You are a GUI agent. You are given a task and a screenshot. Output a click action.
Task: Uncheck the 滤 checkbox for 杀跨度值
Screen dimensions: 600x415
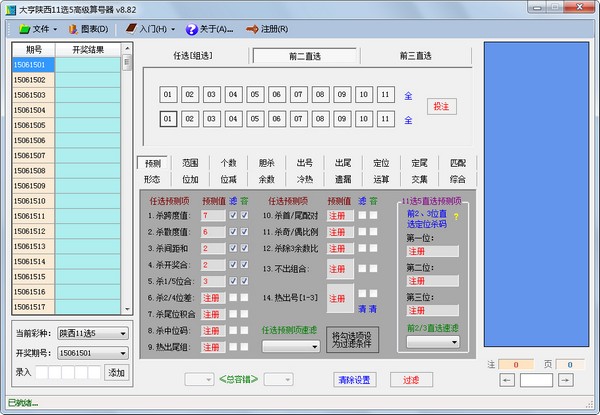point(233,215)
